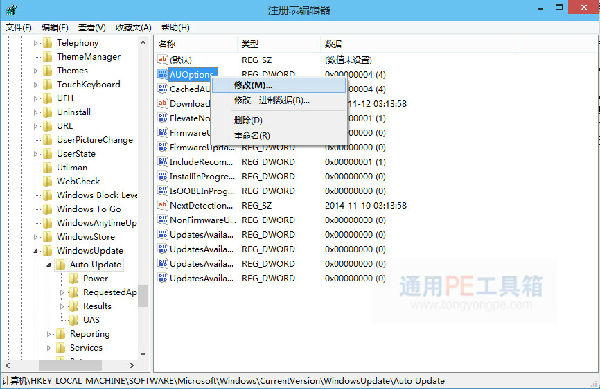This screenshot has height=389, width=600.
Task: Click the WebCheck folder icon
Action: tap(48, 181)
